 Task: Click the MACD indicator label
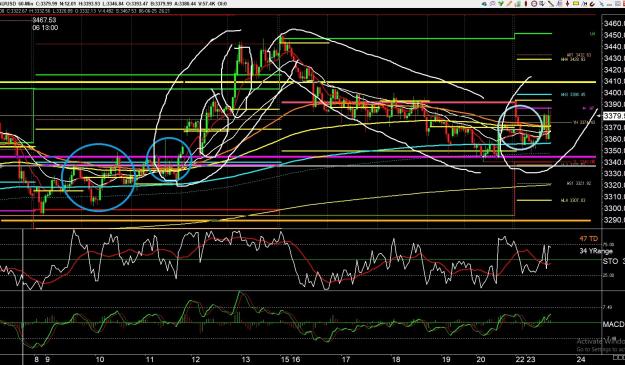613,324
